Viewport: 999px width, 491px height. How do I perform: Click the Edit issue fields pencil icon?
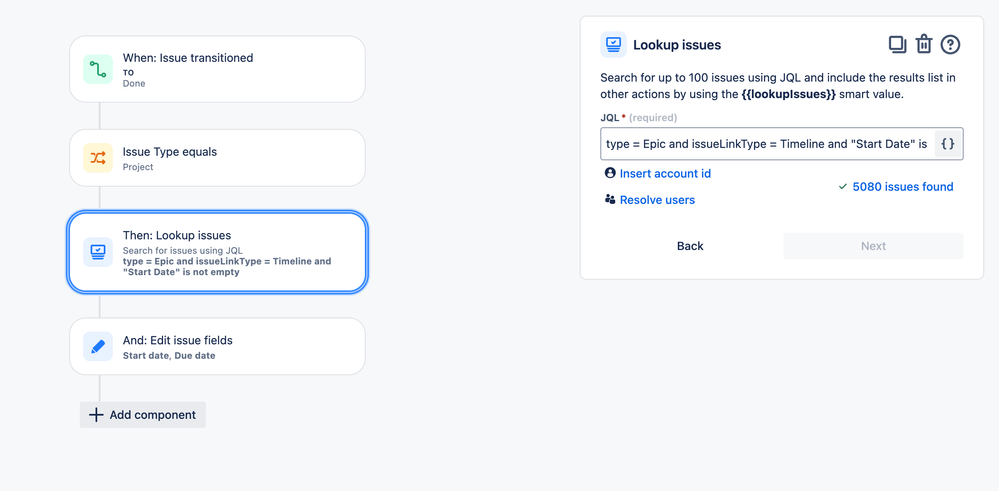coord(97,346)
